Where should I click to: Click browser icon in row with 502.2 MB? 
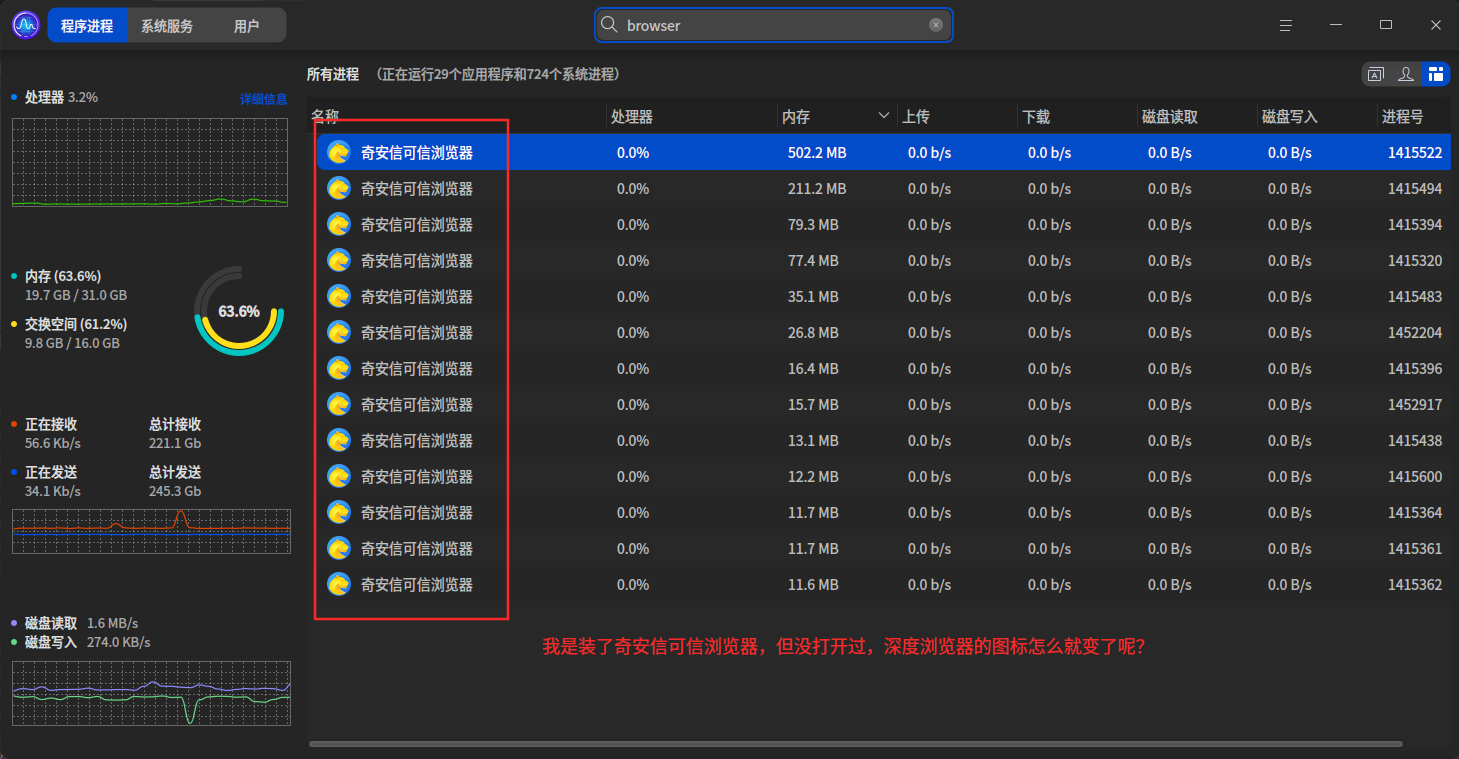[x=339, y=152]
